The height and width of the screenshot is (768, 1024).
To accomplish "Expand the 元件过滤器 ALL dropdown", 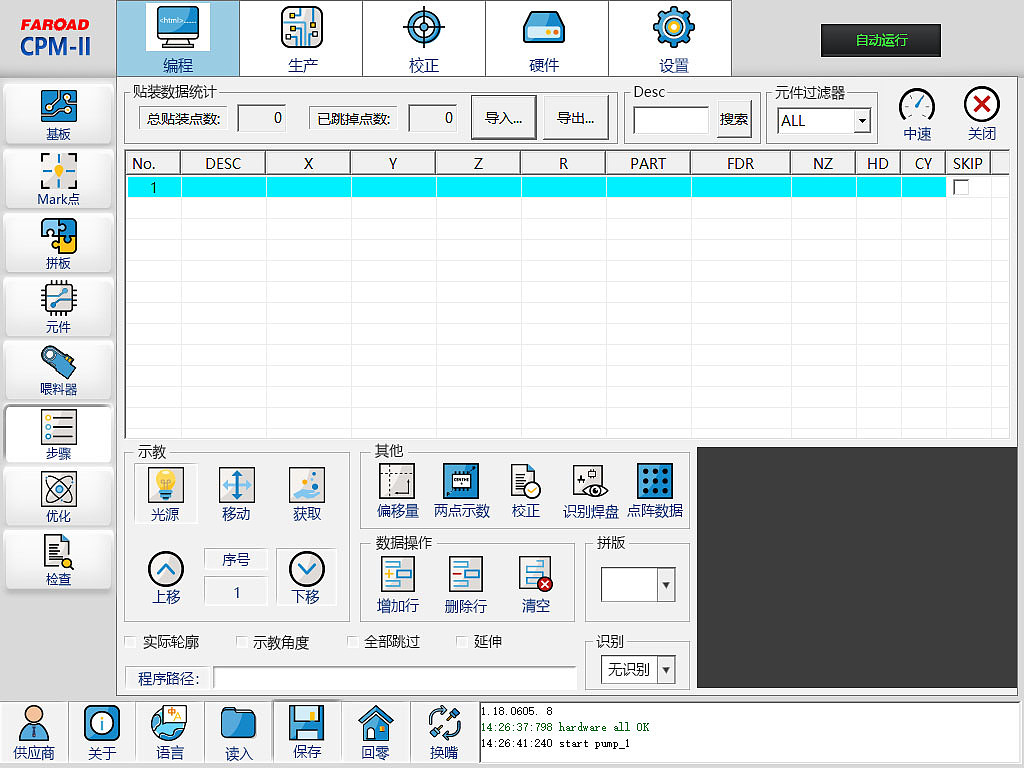I will [862, 121].
